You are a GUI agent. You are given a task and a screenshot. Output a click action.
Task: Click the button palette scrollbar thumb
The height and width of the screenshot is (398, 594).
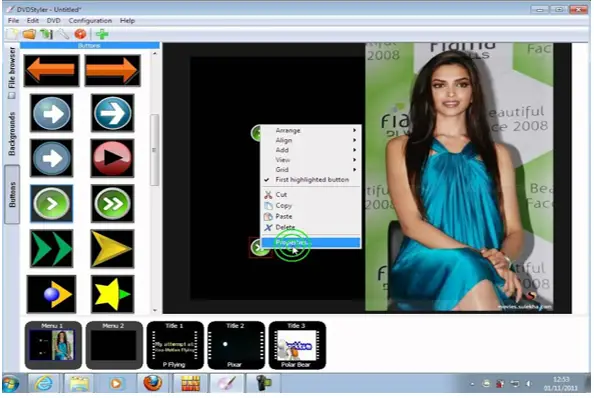point(154,150)
